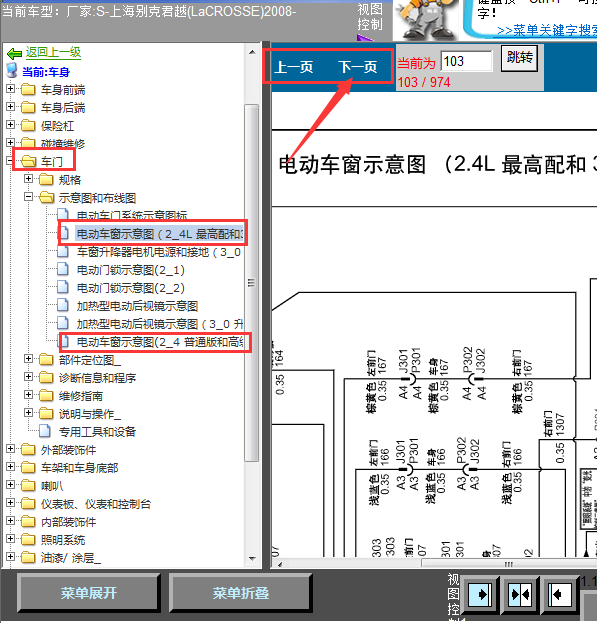This screenshot has height=623, width=597.
Task: Expand the 车架和车身底部 folder
Action: point(10,466)
